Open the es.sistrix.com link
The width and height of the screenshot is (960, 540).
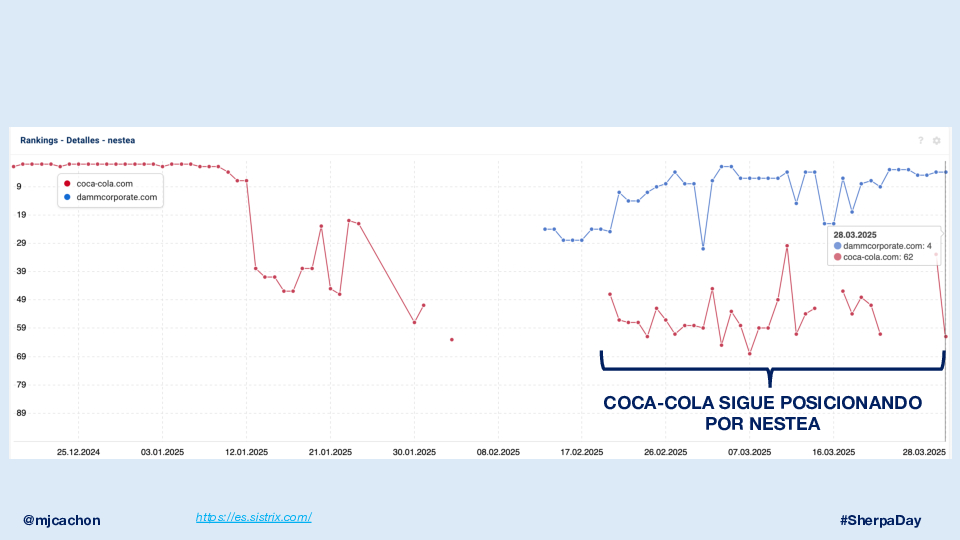254,517
